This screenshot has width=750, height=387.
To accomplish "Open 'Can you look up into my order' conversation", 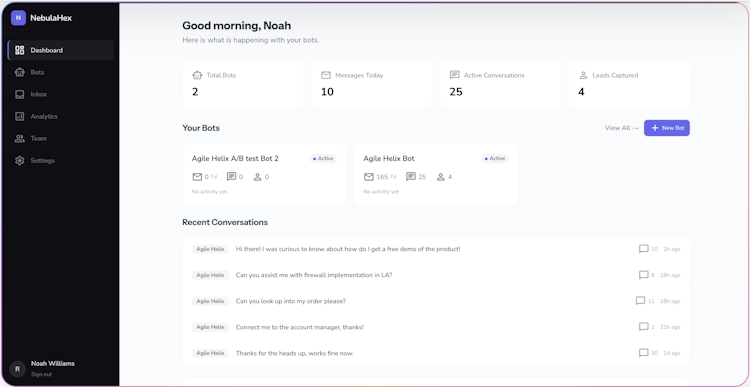I will pyautogui.click(x=436, y=301).
